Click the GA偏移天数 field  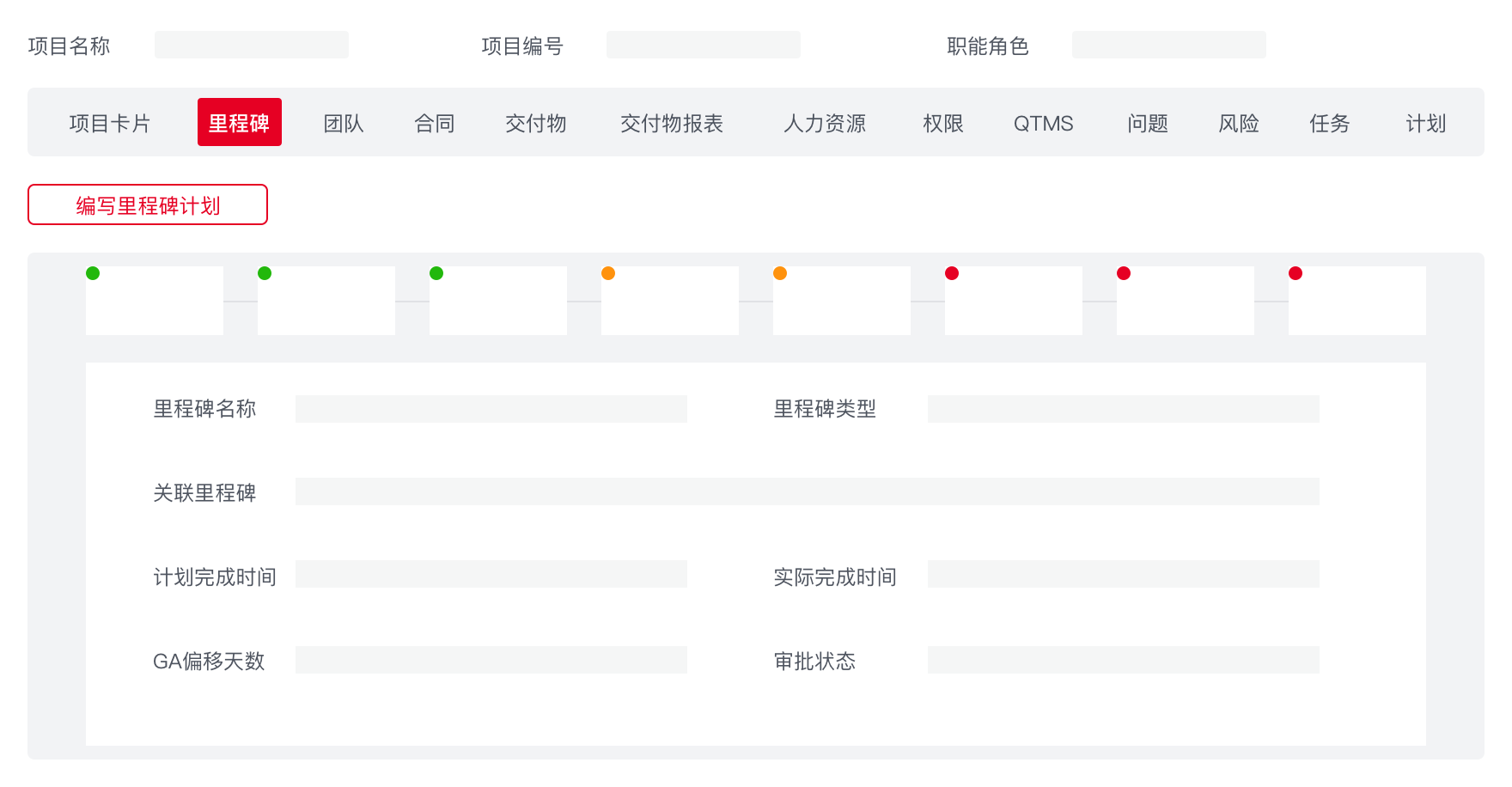pyautogui.click(x=491, y=660)
